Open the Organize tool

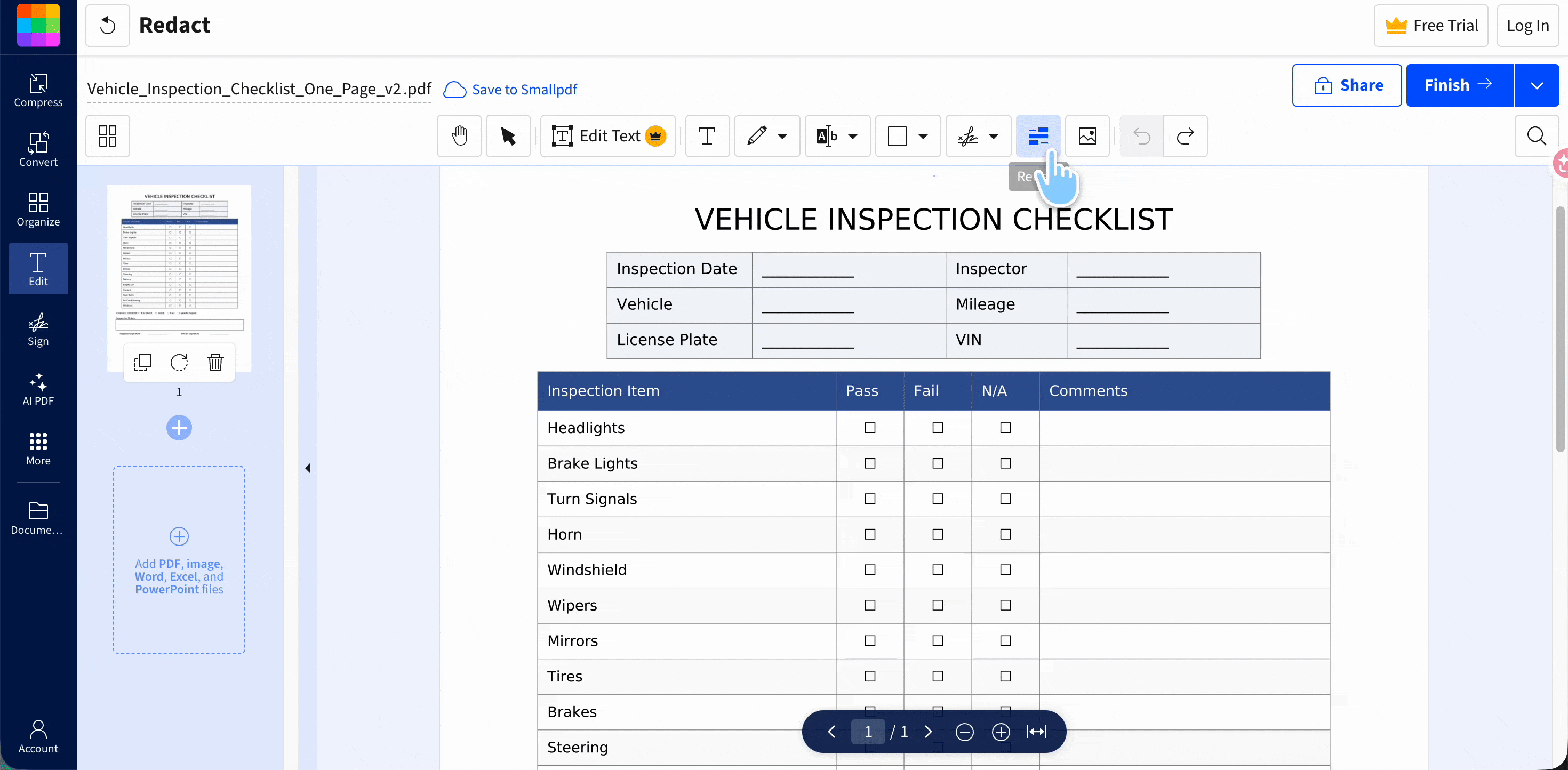[38, 210]
